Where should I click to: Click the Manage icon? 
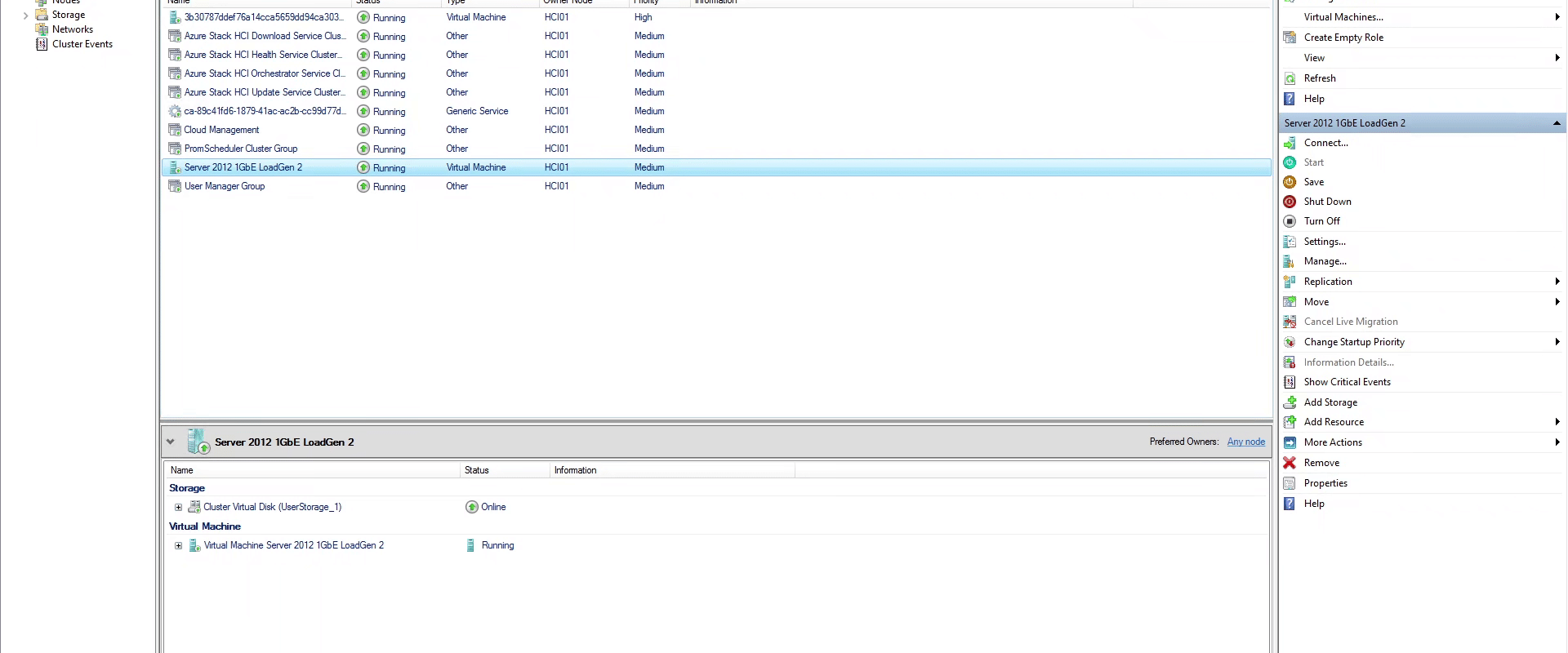(1290, 261)
